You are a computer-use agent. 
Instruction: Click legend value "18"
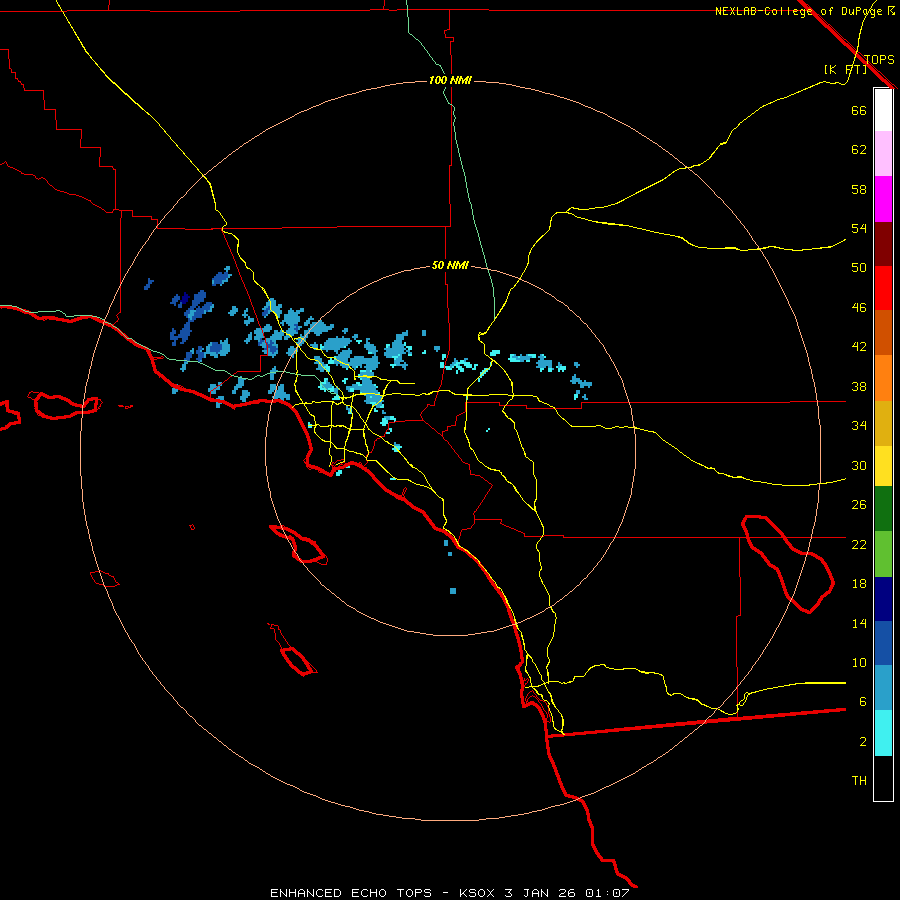coord(859,584)
